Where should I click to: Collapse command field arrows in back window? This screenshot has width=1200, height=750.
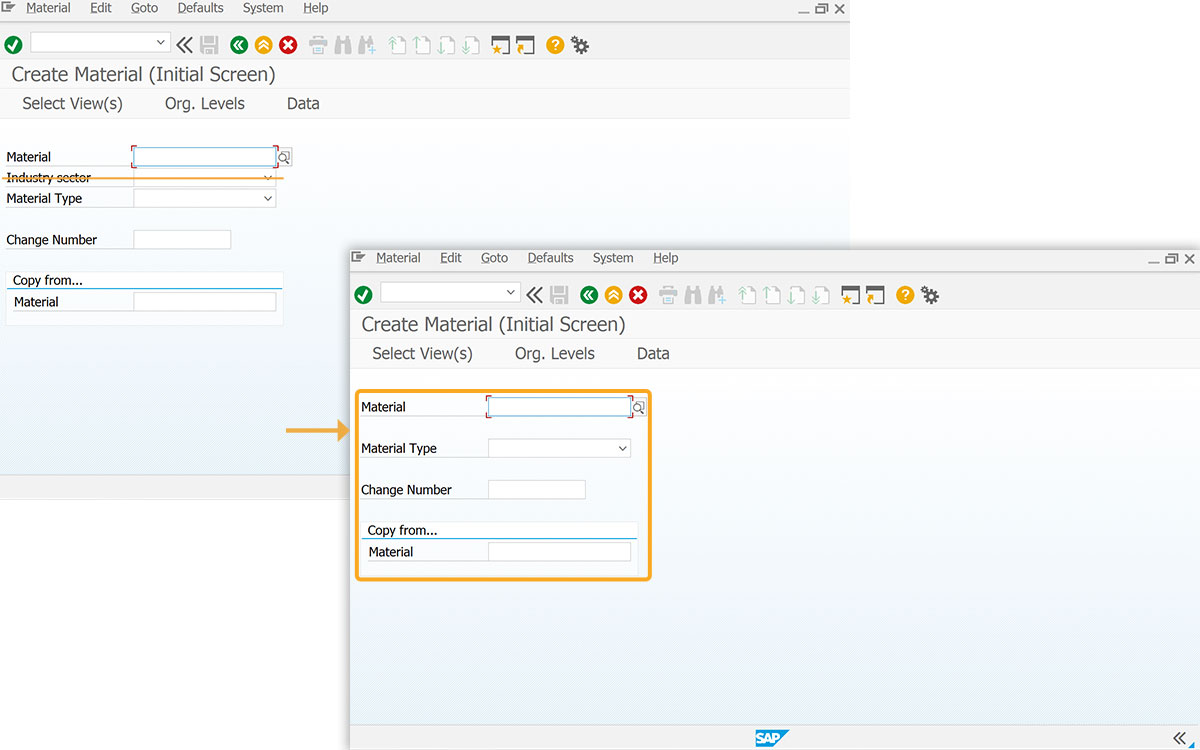[x=184, y=45]
